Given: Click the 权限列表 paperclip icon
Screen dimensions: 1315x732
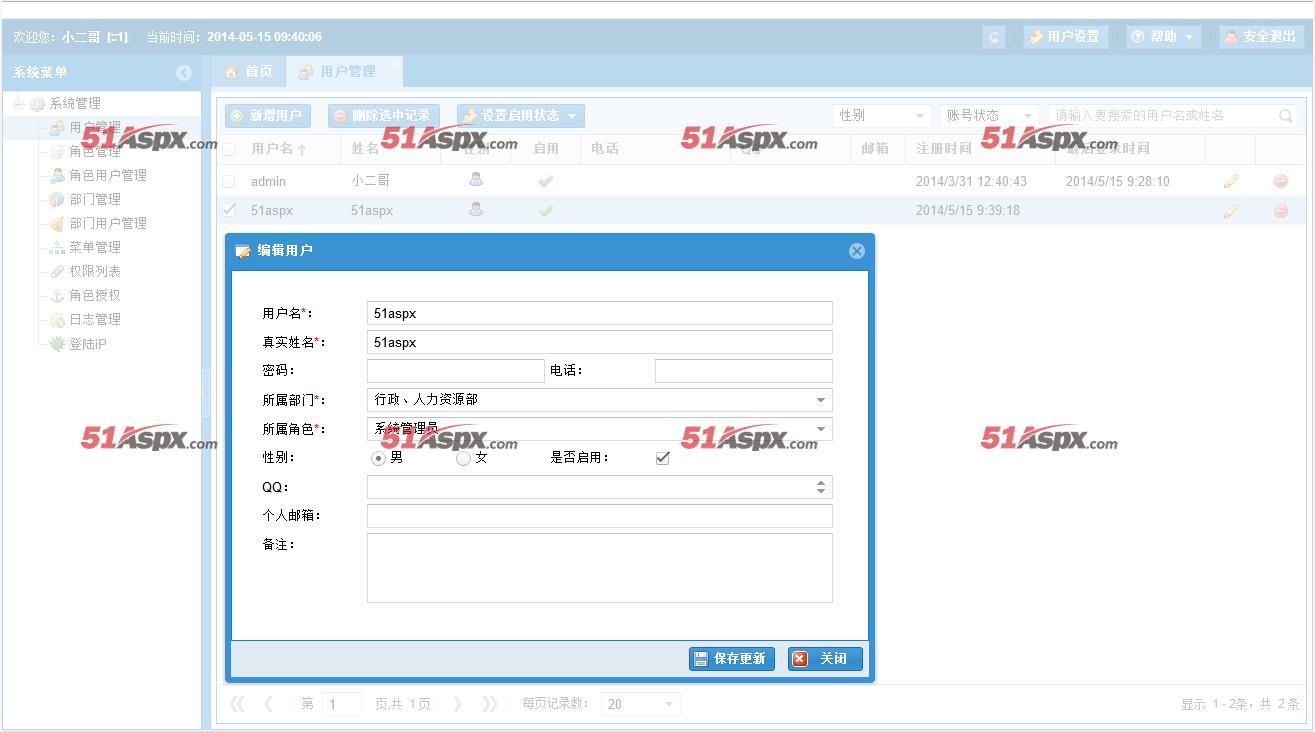Looking at the screenshot, I should coord(57,271).
